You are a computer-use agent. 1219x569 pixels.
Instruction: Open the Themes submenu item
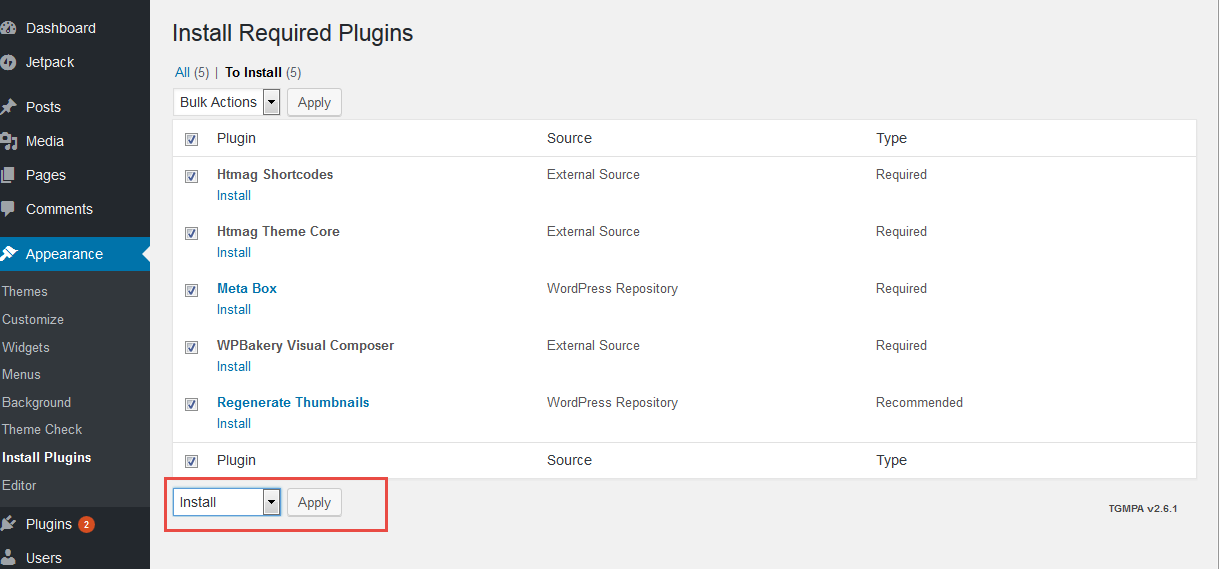point(25,292)
